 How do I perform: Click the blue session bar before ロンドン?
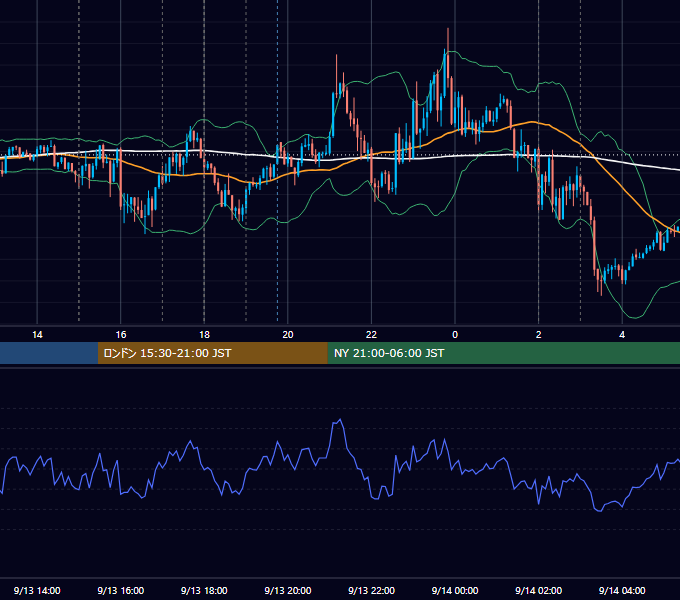tap(49, 353)
